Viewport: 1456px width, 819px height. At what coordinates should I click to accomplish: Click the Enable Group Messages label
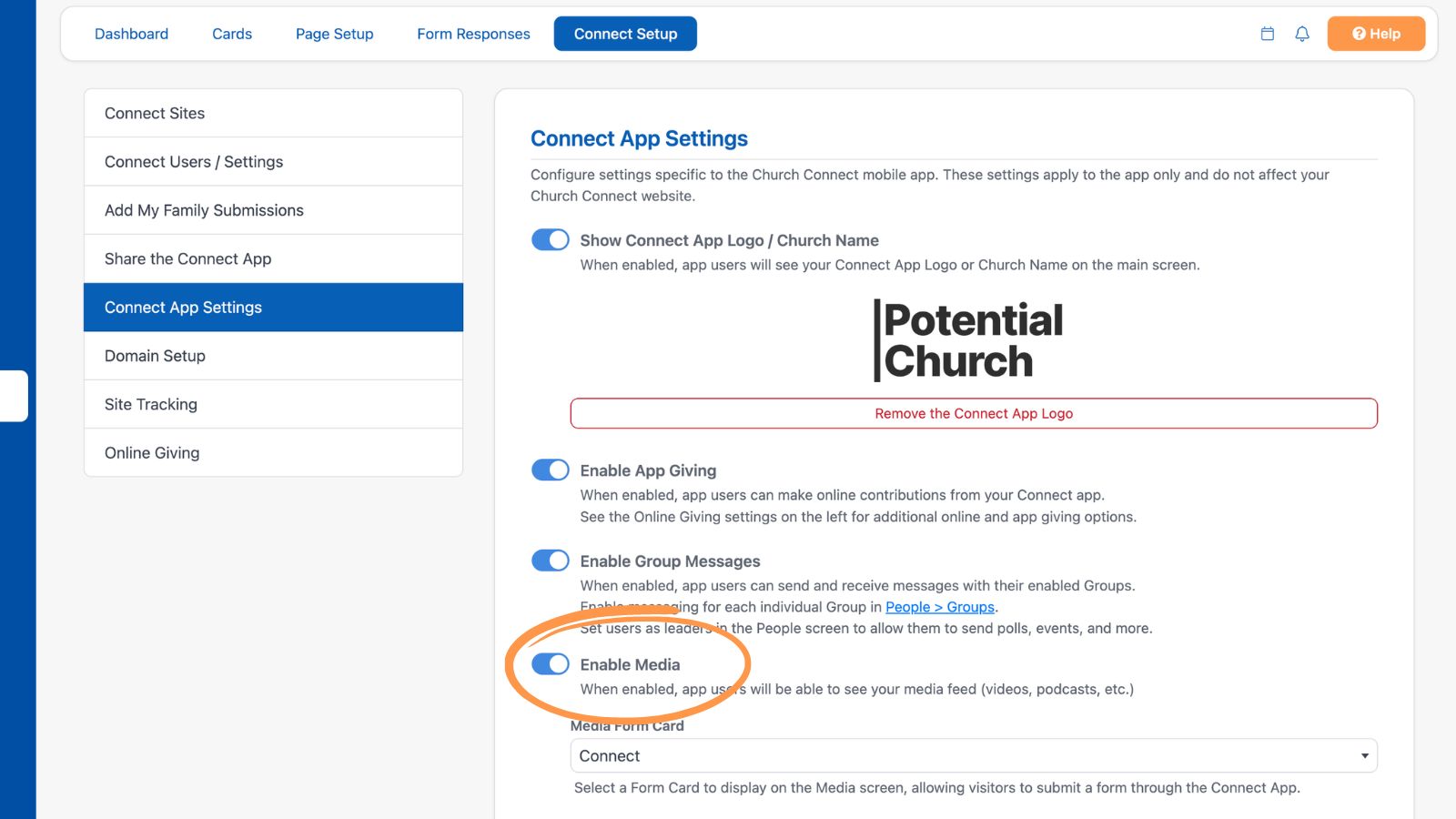click(670, 561)
